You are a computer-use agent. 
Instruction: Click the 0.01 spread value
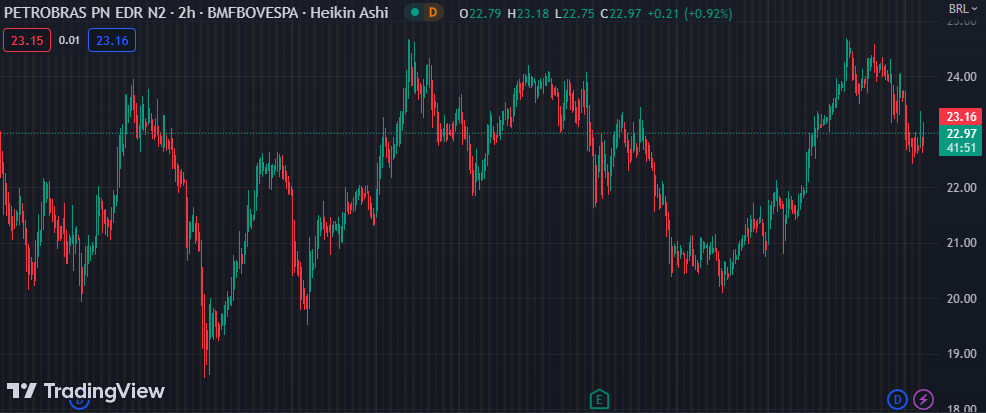click(69, 40)
